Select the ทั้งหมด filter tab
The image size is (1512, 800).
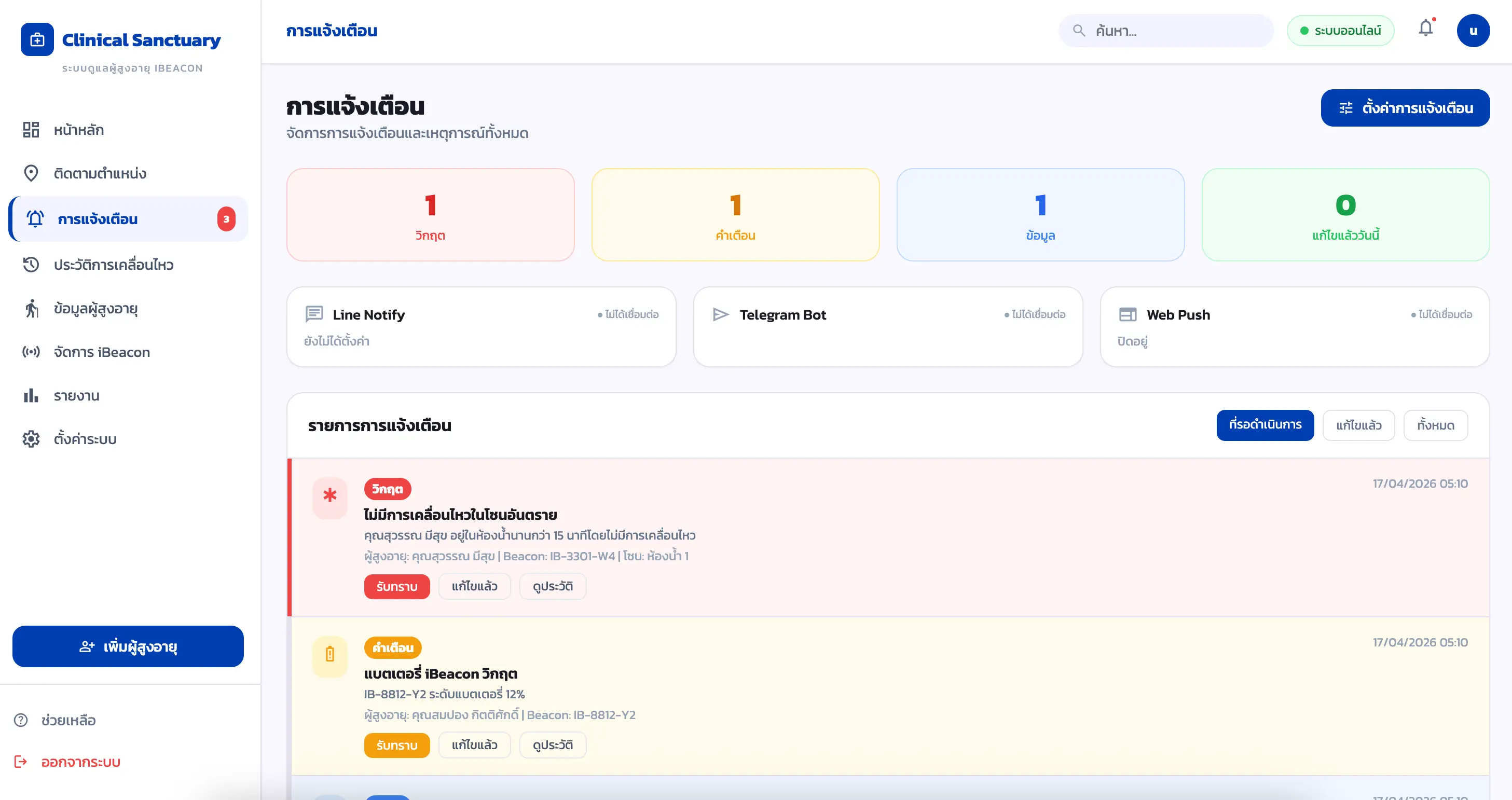pyautogui.click(x=1435, y=425)
